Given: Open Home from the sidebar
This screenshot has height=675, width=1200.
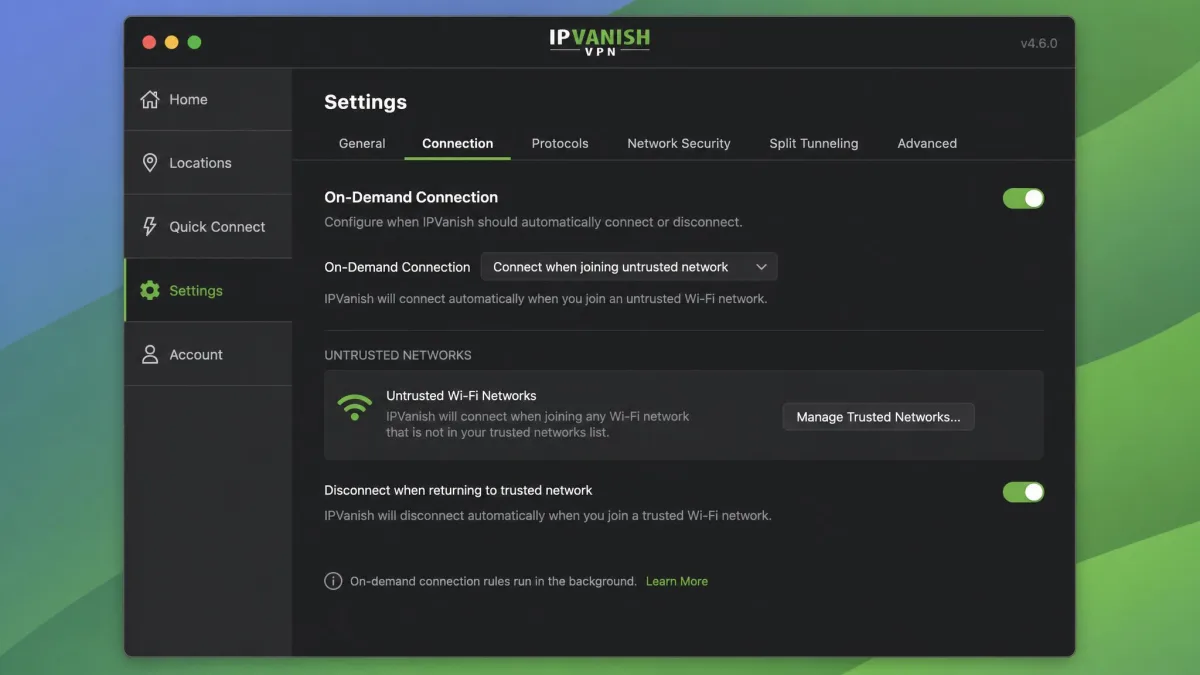Looking at the screenshot, I should [x=208, y=99].
